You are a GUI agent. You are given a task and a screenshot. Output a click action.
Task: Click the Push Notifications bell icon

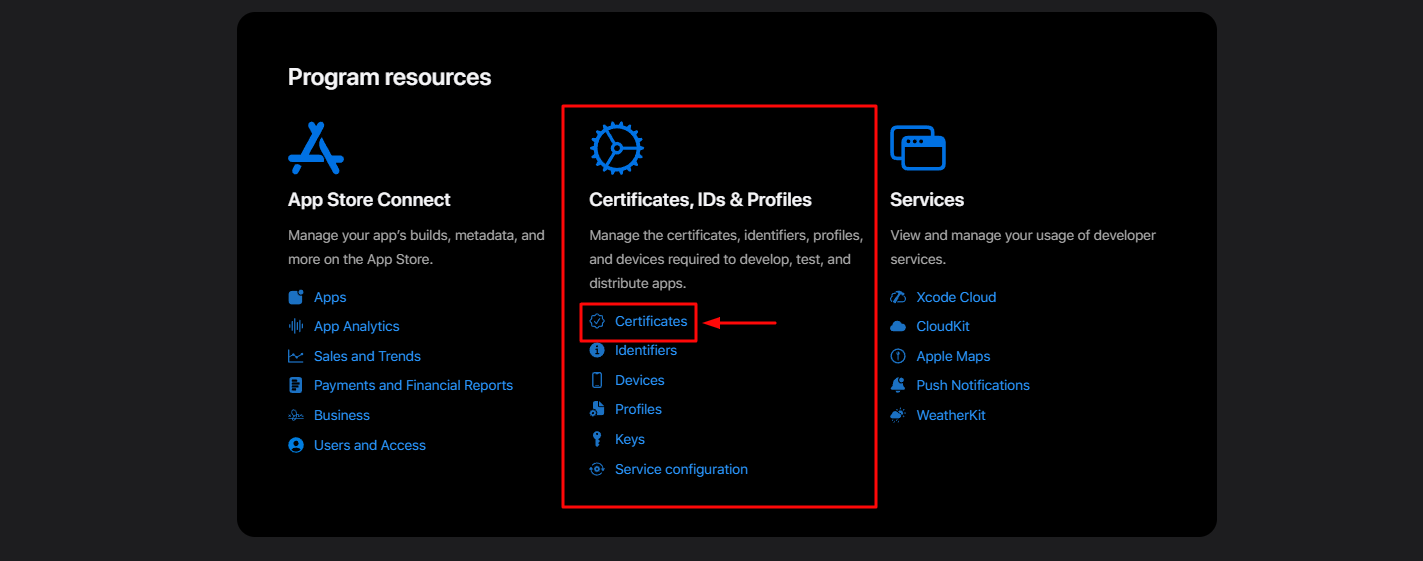(898, 385)
